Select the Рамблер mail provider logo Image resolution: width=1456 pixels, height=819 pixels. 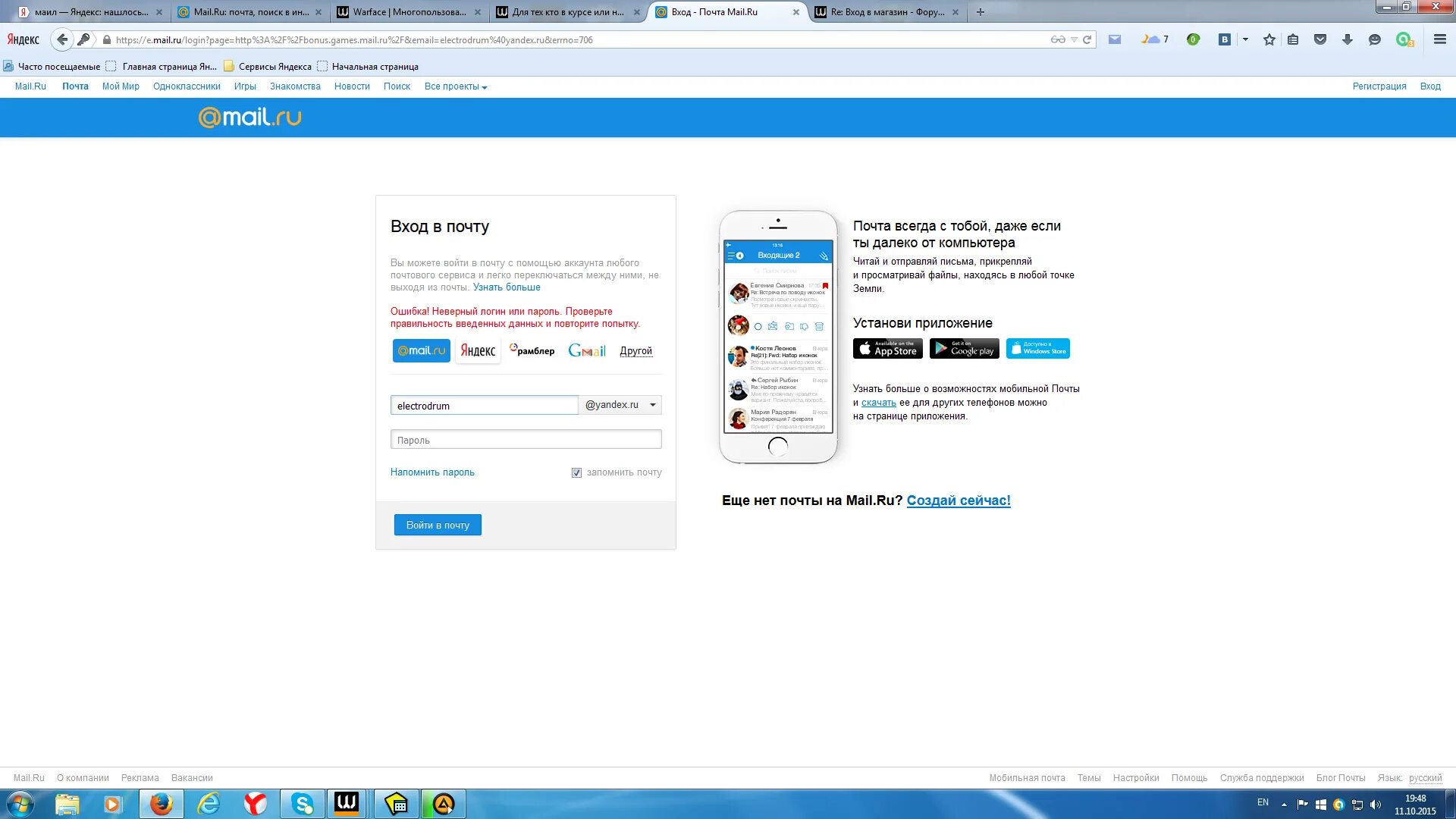coord(532,350)
